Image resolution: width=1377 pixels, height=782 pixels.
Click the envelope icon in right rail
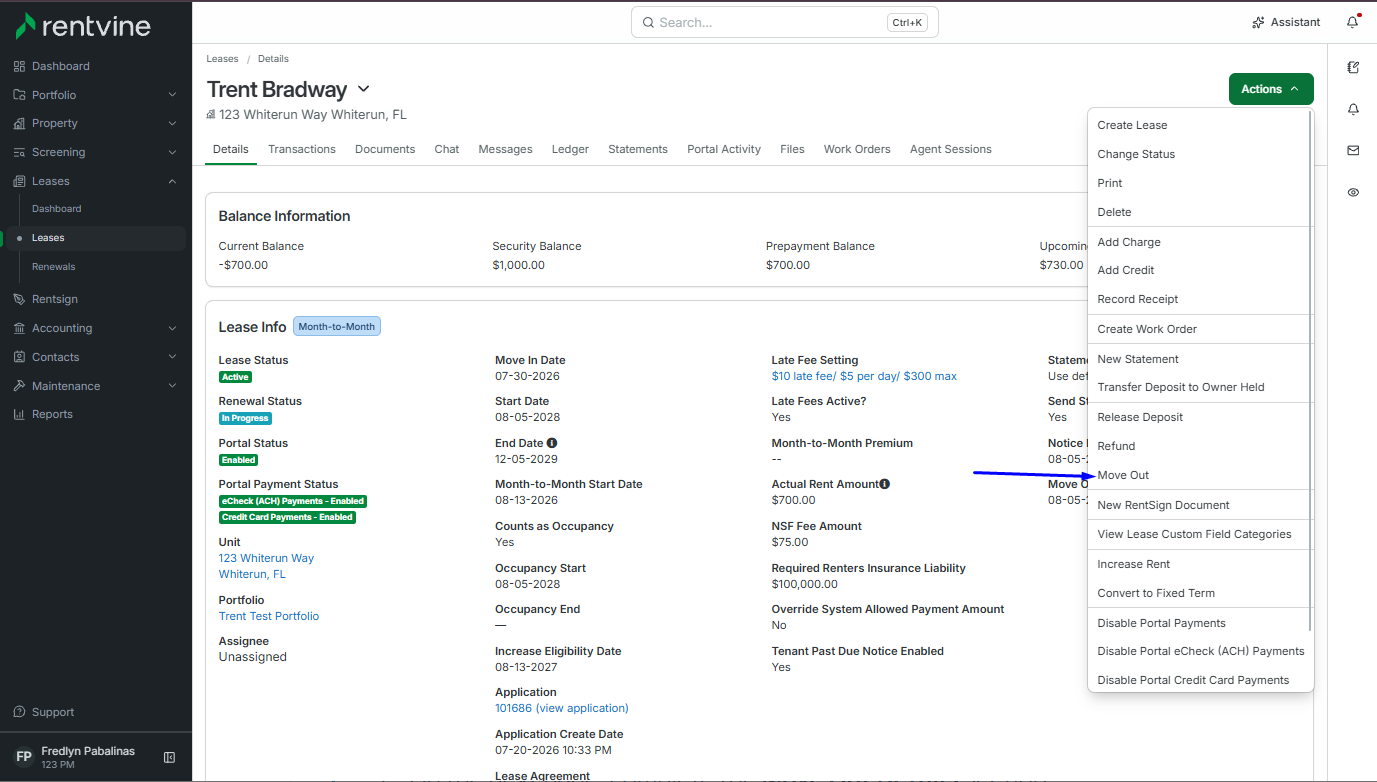coord(1353,150)
